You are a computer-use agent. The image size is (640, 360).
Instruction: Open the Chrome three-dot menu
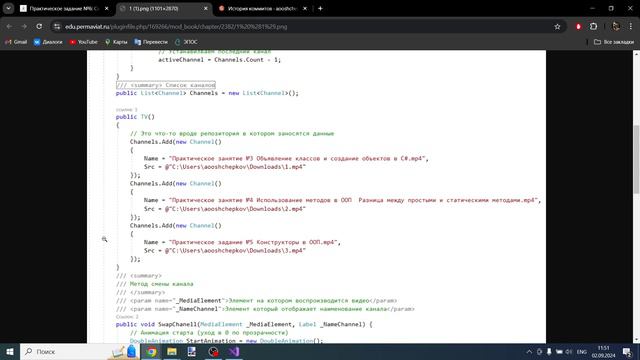(x=631, y=27)
